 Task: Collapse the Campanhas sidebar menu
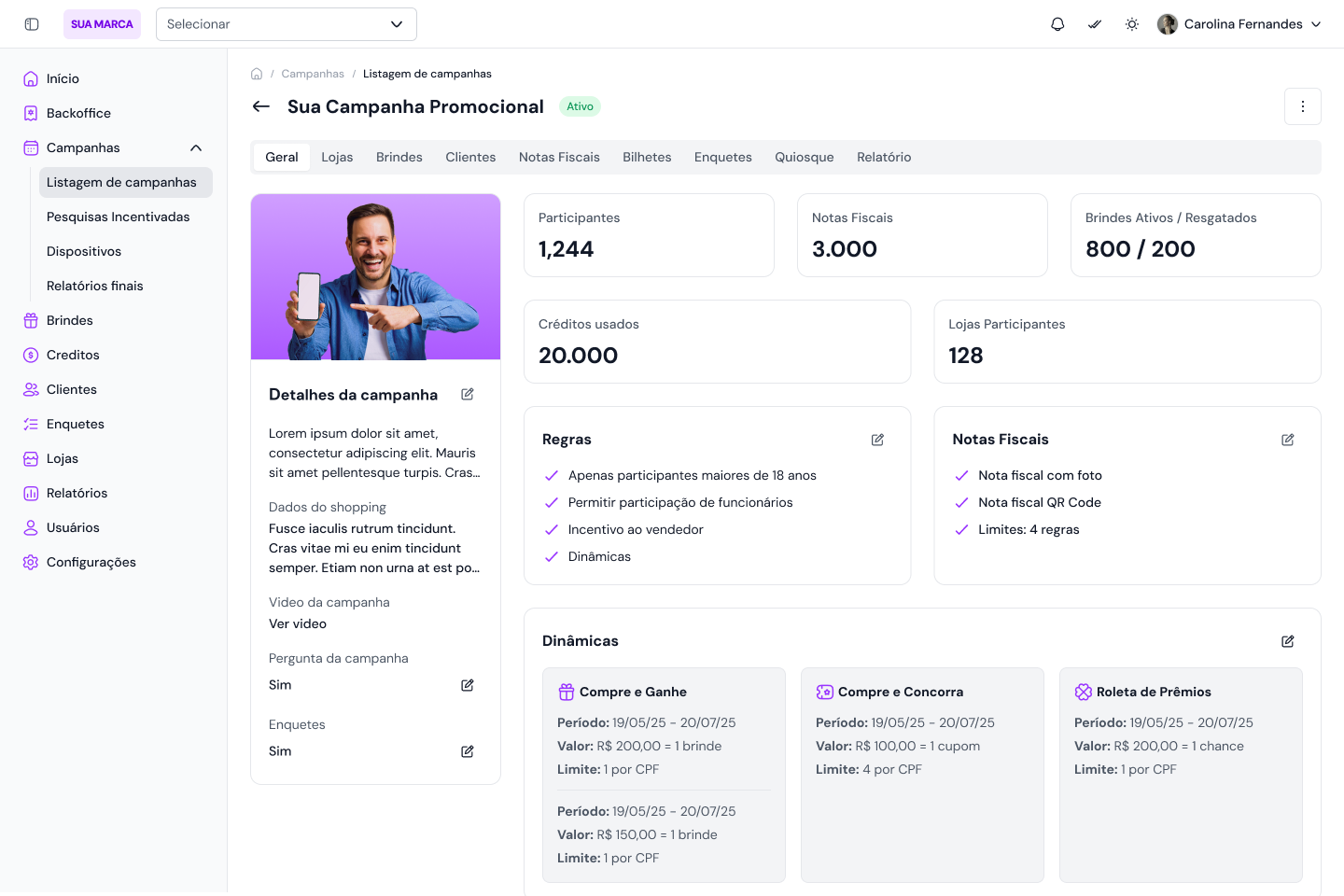196,147
